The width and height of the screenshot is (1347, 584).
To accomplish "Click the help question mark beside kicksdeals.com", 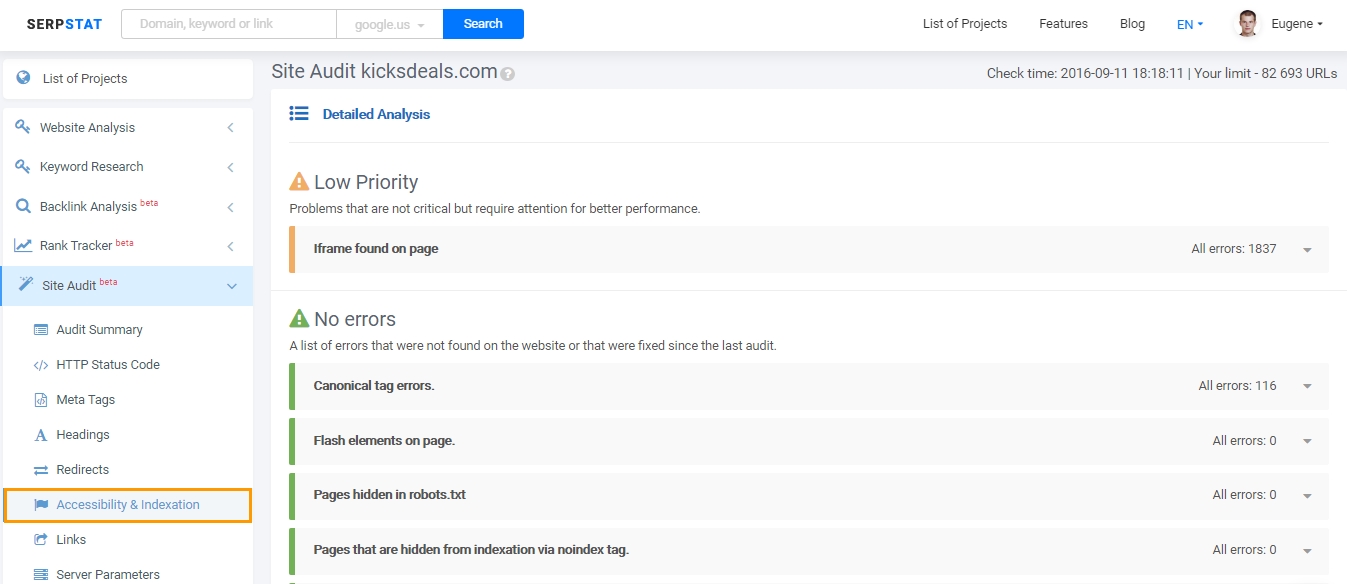I will (507, 74).
